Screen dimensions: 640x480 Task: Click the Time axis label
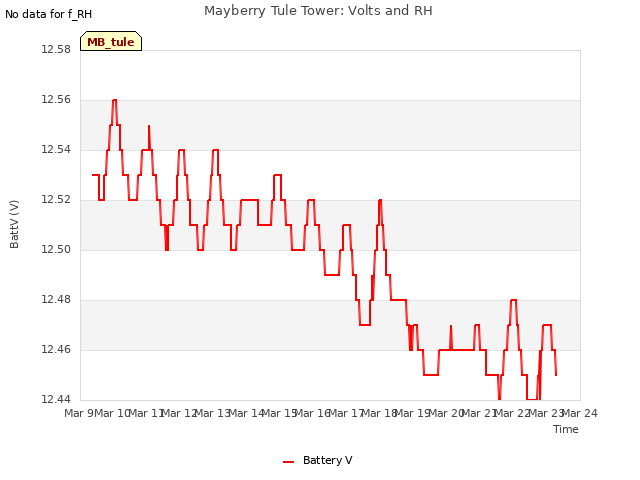coord(565,429)
